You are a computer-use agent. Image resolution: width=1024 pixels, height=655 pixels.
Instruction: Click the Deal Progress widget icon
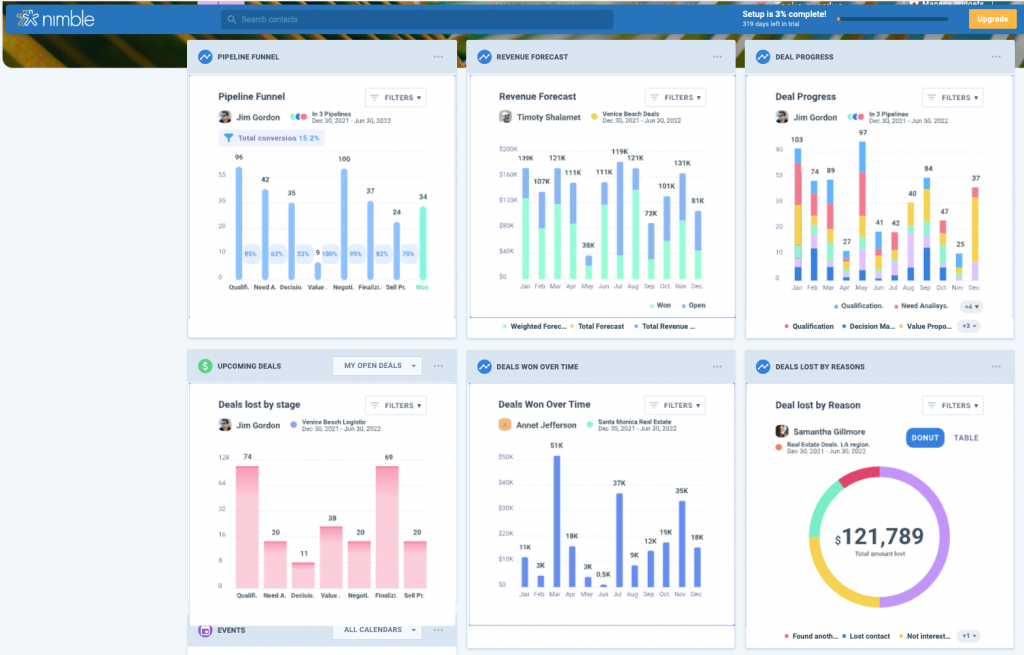pos(761,57)
